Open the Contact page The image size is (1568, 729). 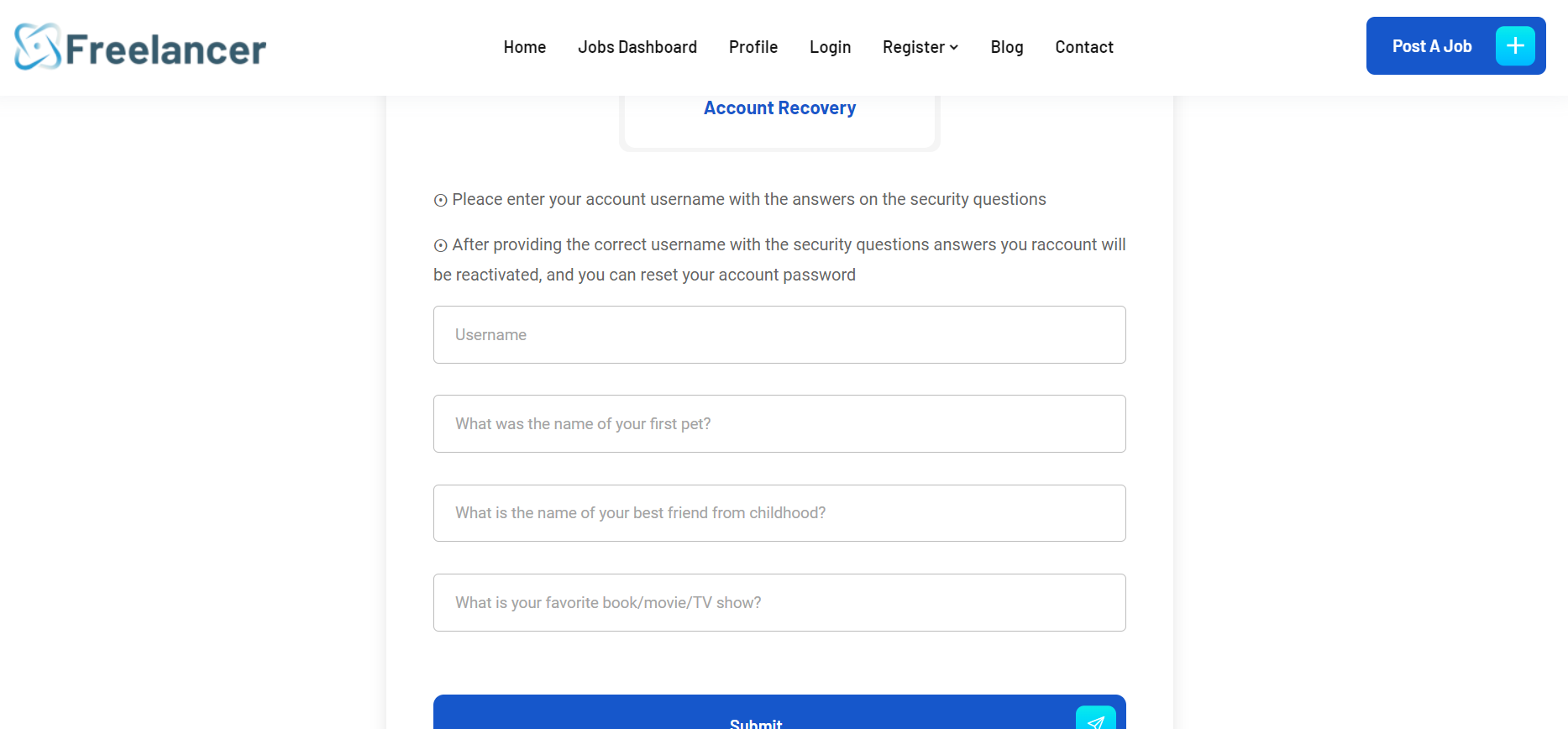click(x=1083, y=47)
